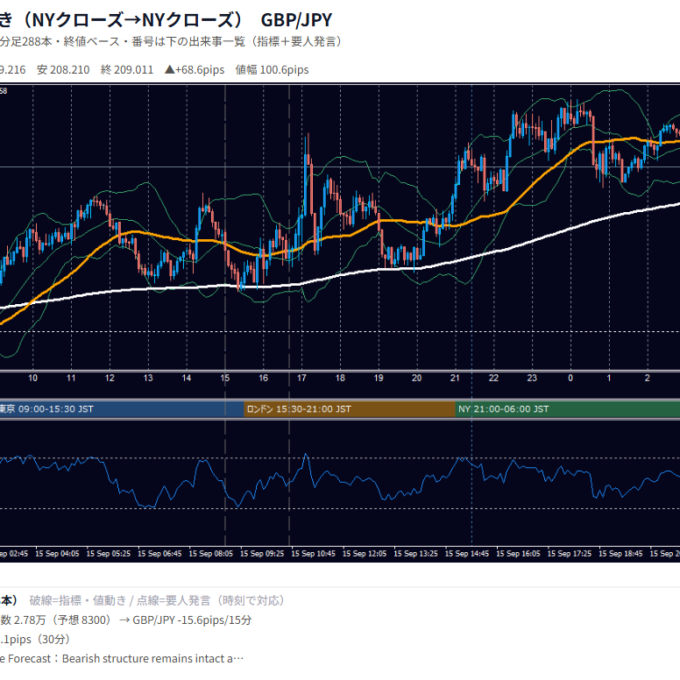Click the ロンドン 15:30-21:00 JST session bar
The height and width of the screenshot is (680, 680).
[350, 409]
